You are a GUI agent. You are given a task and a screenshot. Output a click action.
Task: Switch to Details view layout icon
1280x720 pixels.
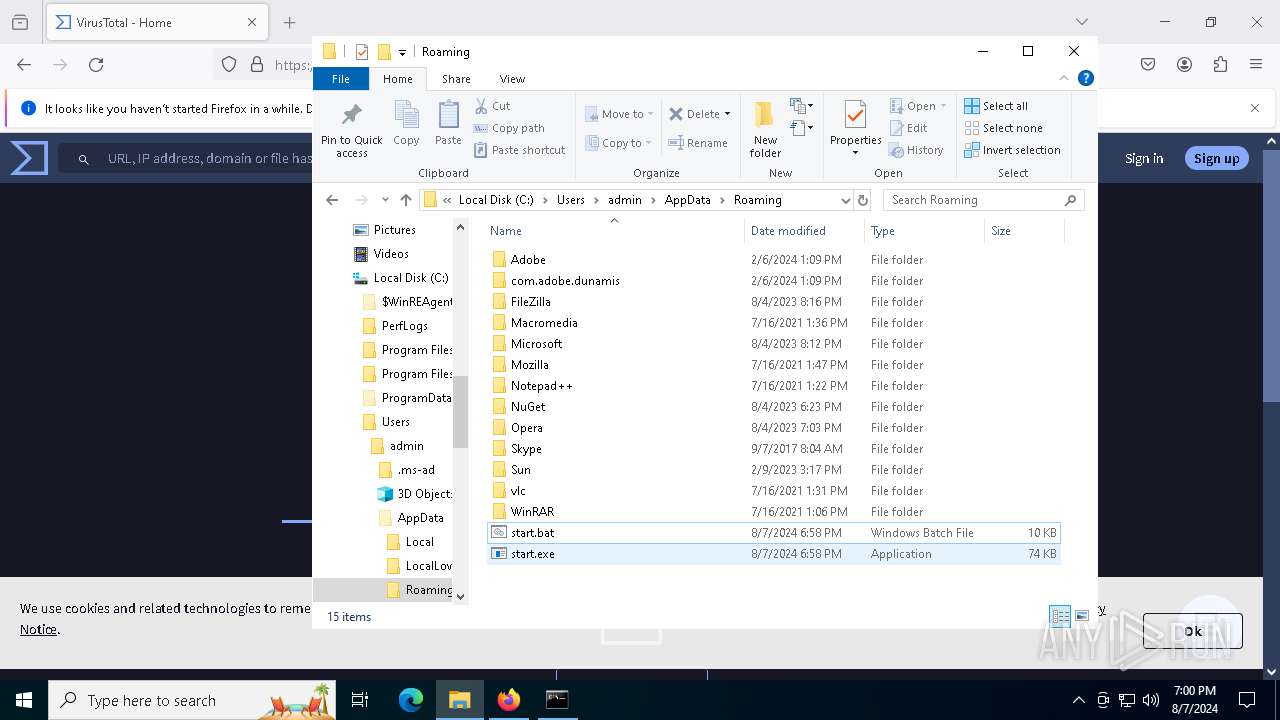coord(1060,616)
